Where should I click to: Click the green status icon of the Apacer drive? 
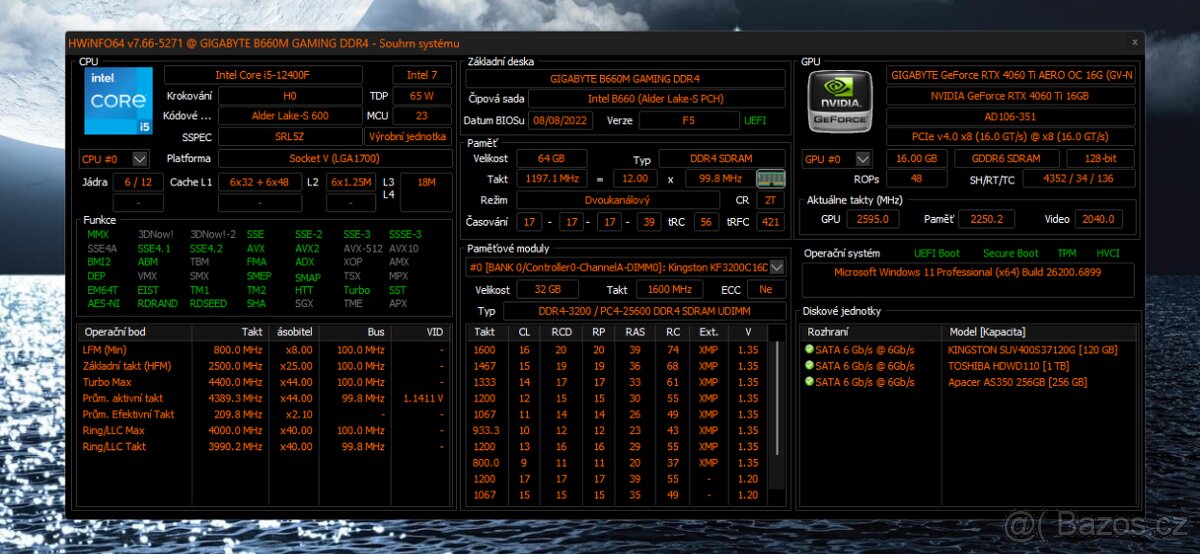pos(809,382)
